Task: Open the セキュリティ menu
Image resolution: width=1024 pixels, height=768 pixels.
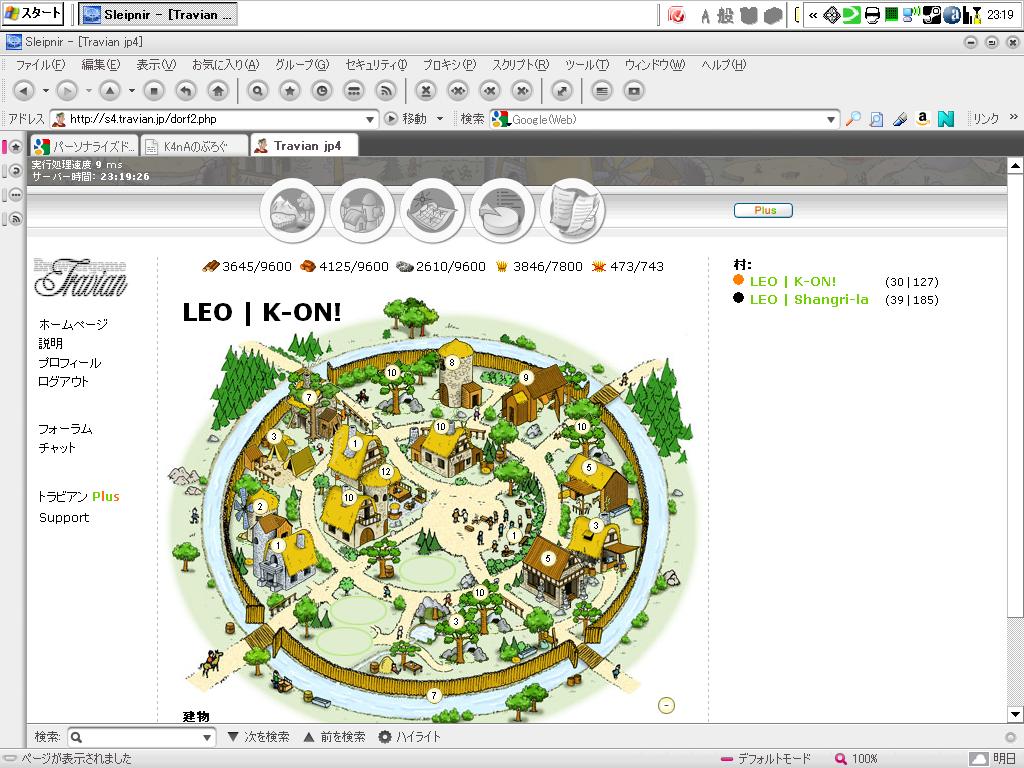Action: [x=376, y=65]
